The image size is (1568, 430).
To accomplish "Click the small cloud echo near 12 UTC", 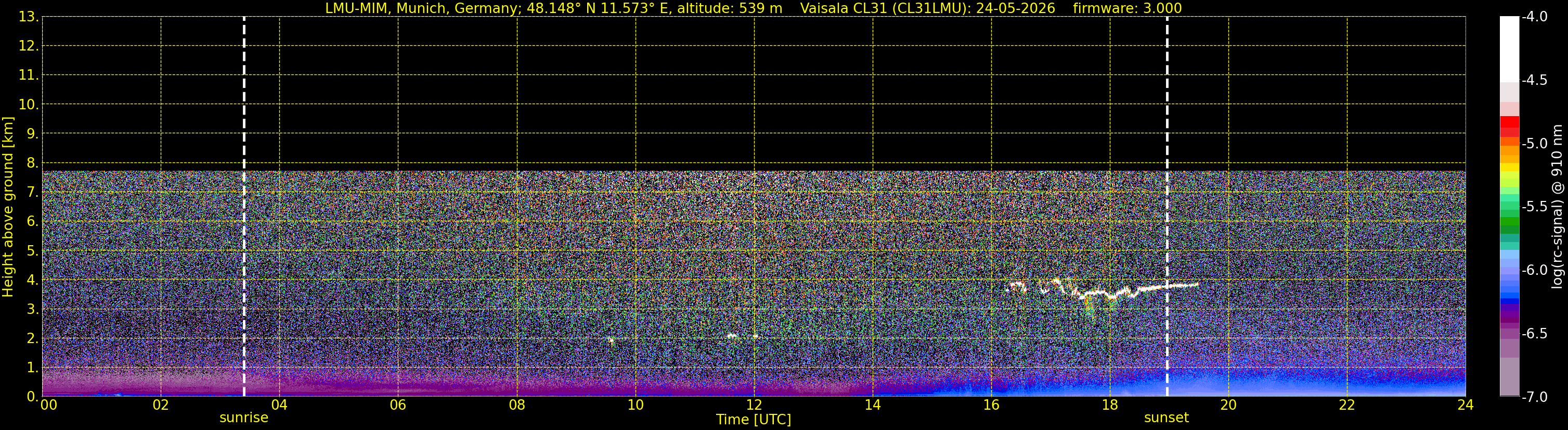I will pos(732,336).
